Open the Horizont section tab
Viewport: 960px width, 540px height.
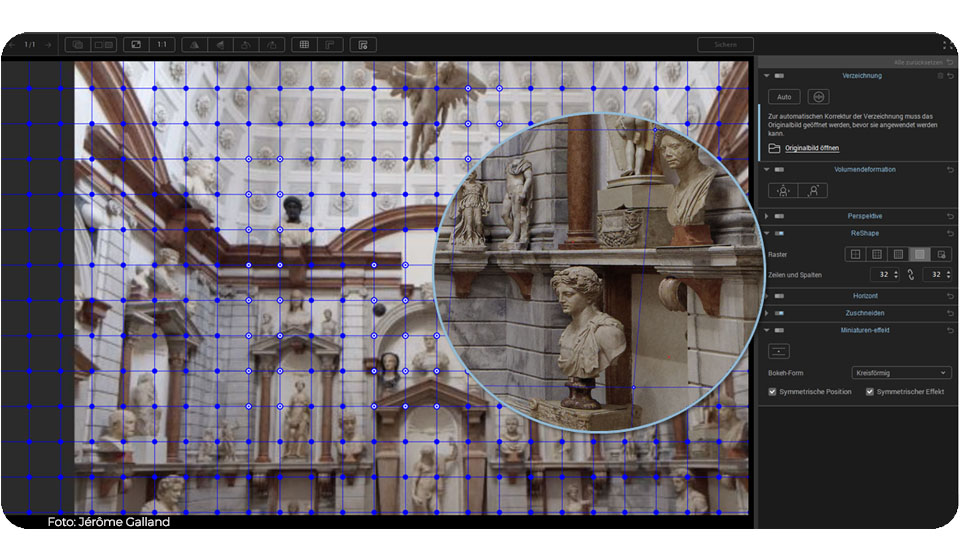865,296
